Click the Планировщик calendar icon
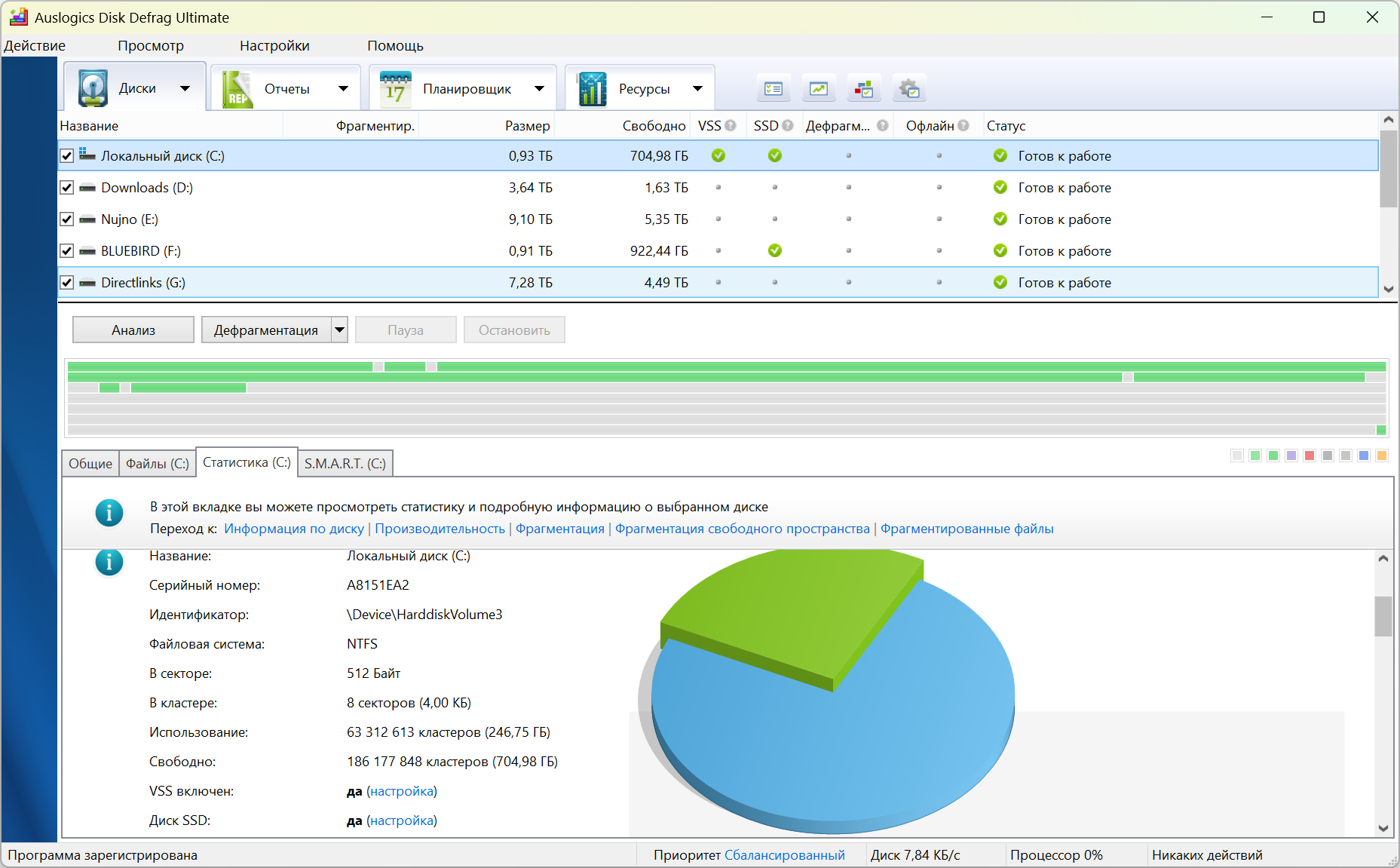1400x868 pixels. 395,89
